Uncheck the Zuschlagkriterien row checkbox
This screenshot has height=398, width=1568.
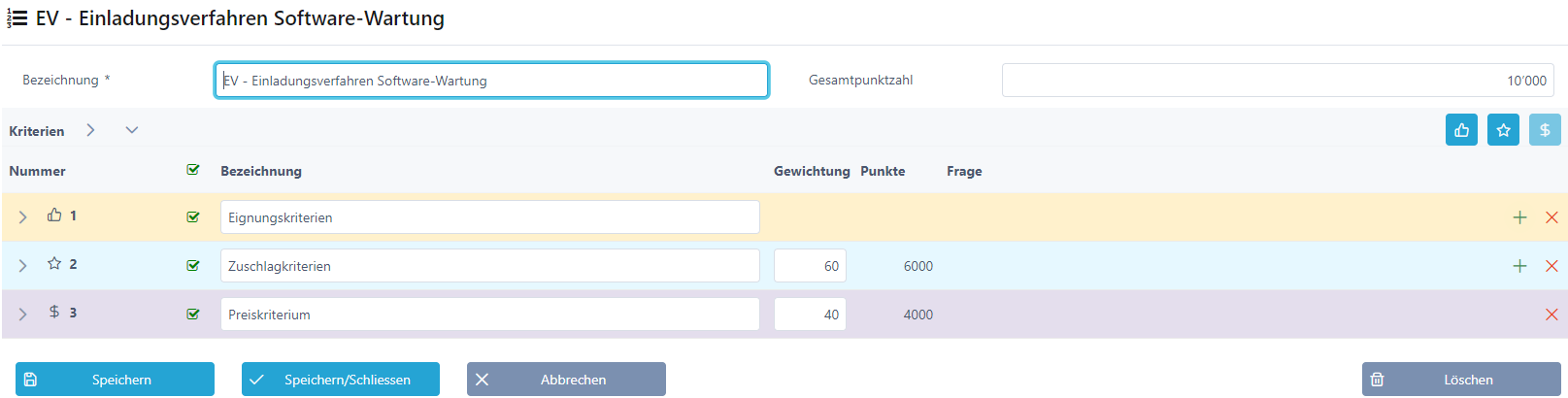193,266
